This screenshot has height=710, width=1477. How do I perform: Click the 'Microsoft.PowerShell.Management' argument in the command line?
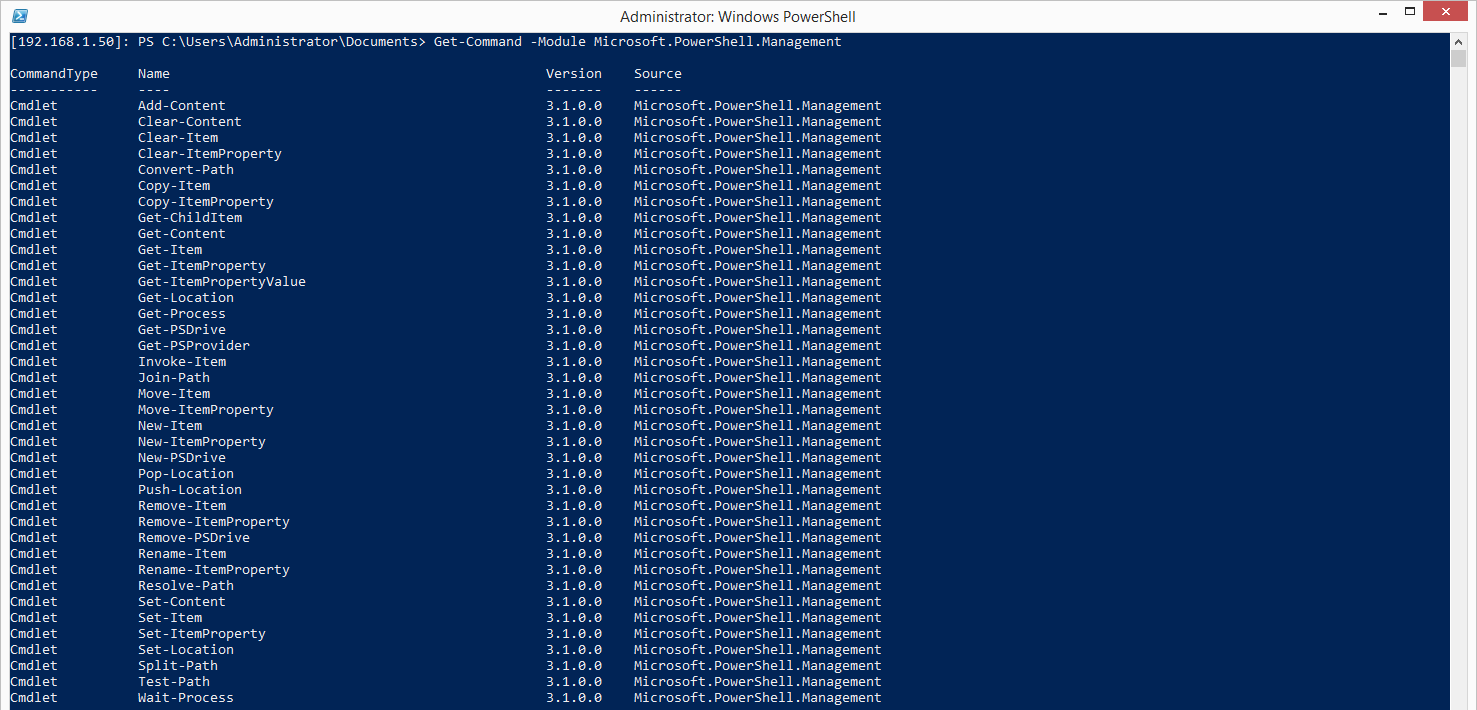tap(718, 42)
